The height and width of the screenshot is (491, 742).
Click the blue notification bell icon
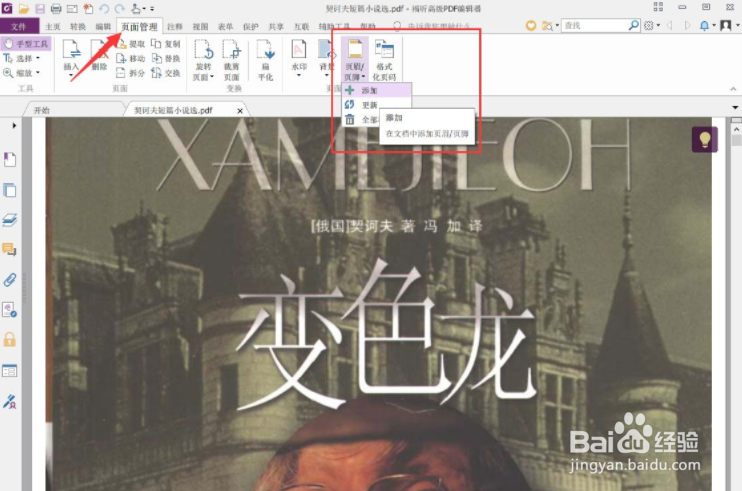[x=705, y=26]
